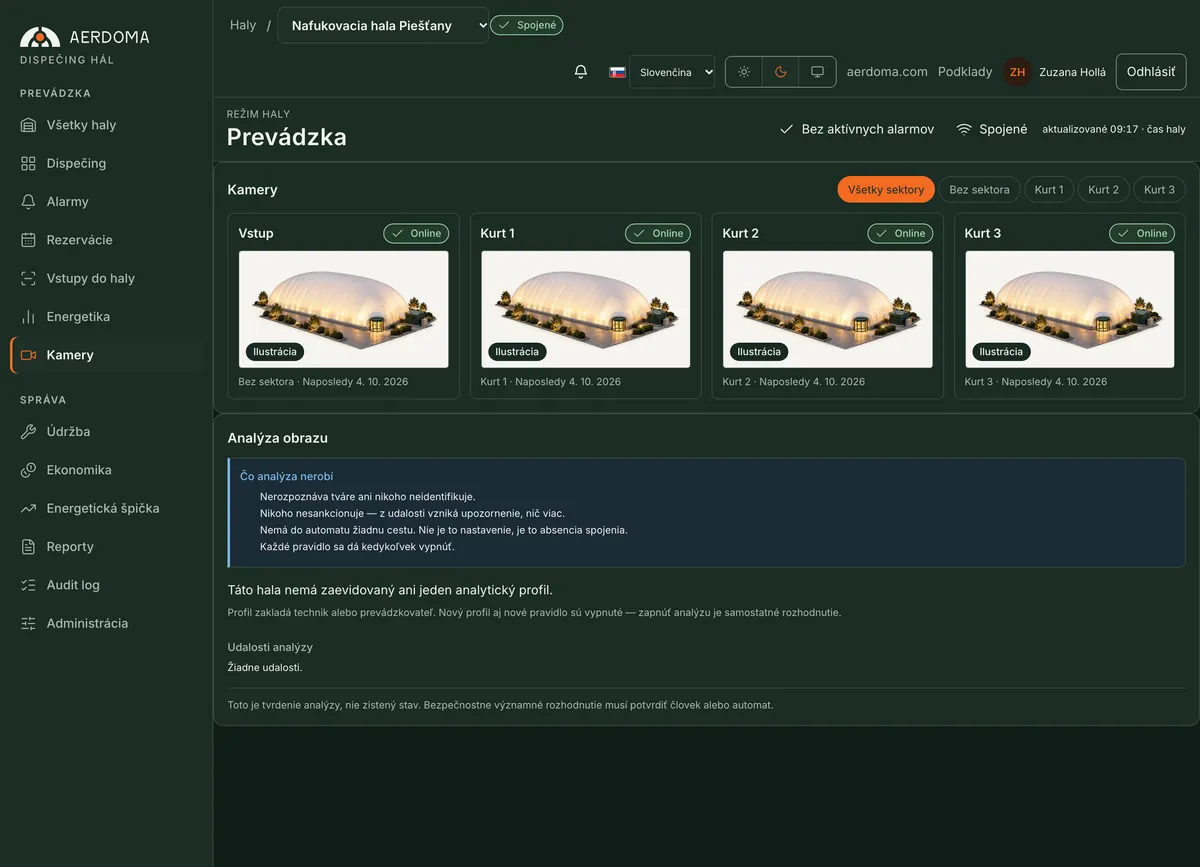Click Online badge on Vstup card
Image resolution: width=1200 pixels, height=867 pixels.
point(416,233)
